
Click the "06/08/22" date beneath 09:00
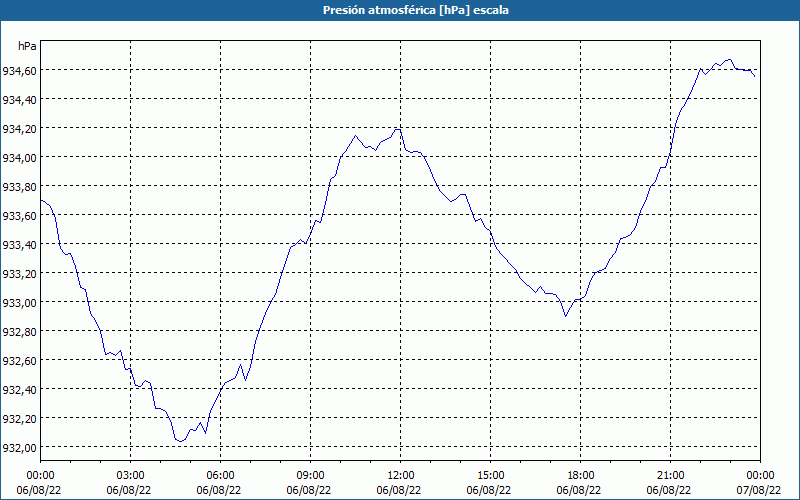tap(309, 490)
